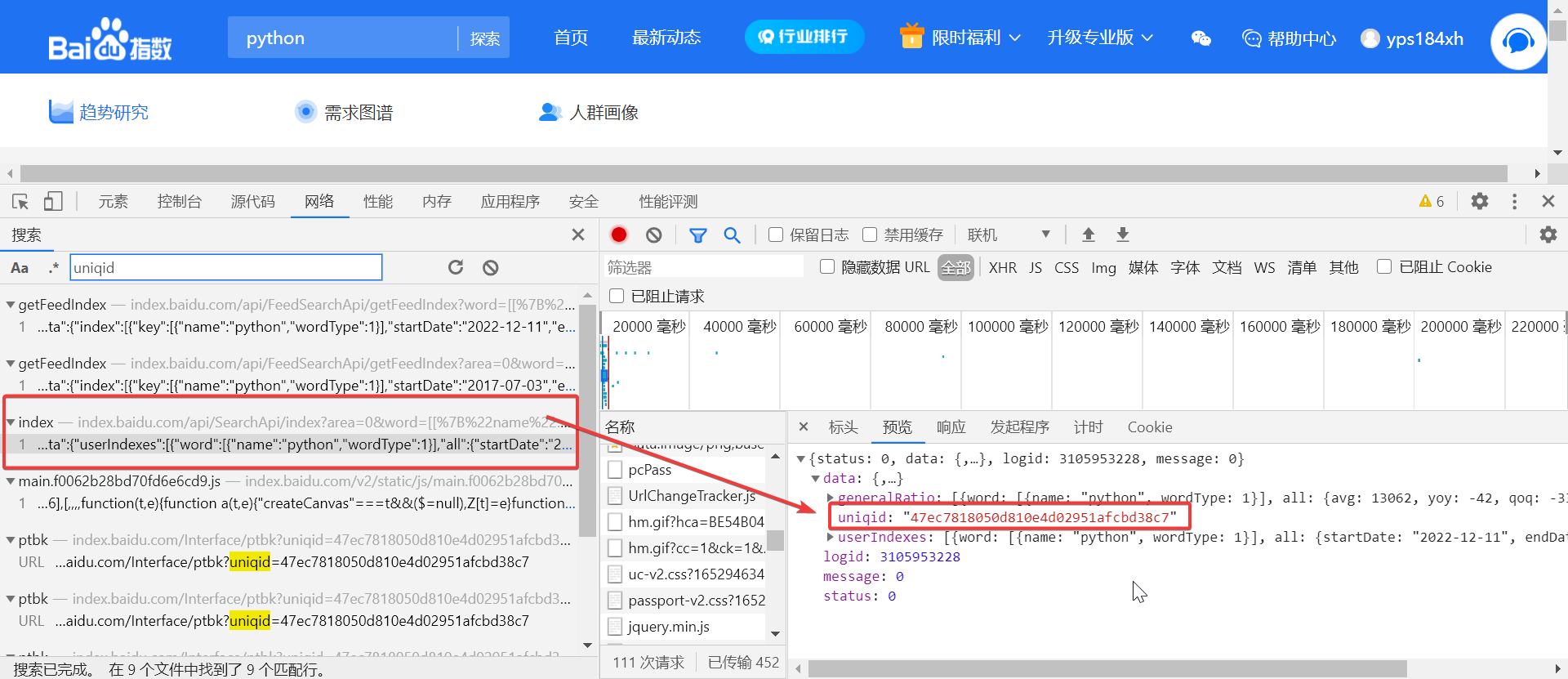Close the request details pane

804,427
